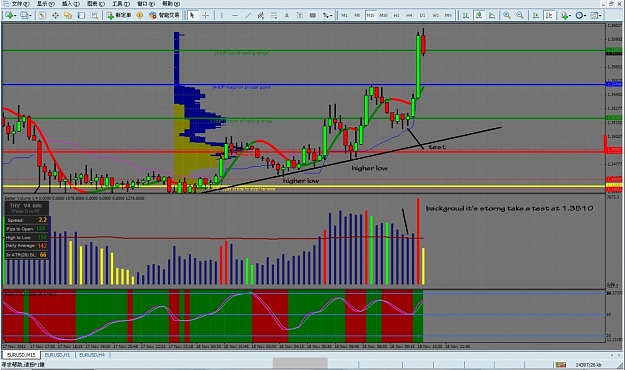Click the connection status bars icon
Screen dimensions: 625x370
coord(561,364)
